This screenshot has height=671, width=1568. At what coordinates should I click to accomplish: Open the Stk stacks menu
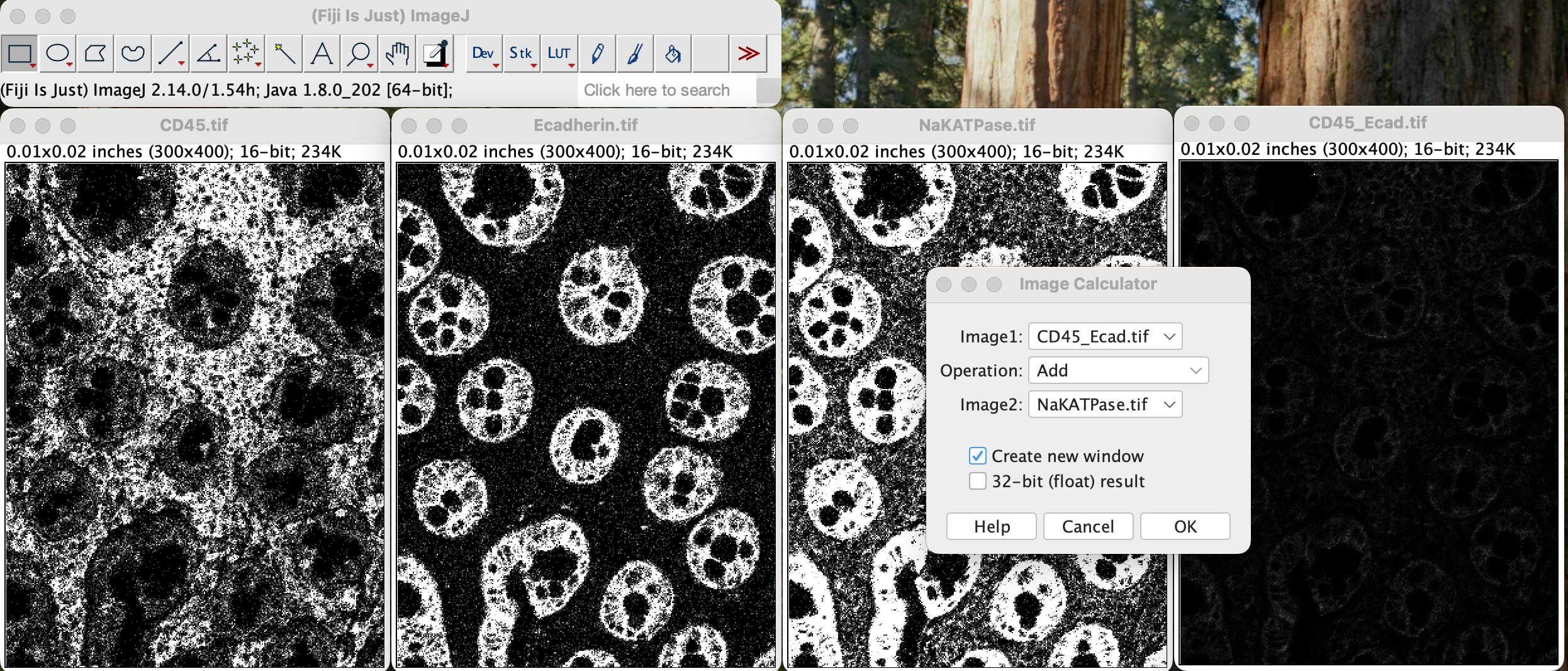click(521, 54)
